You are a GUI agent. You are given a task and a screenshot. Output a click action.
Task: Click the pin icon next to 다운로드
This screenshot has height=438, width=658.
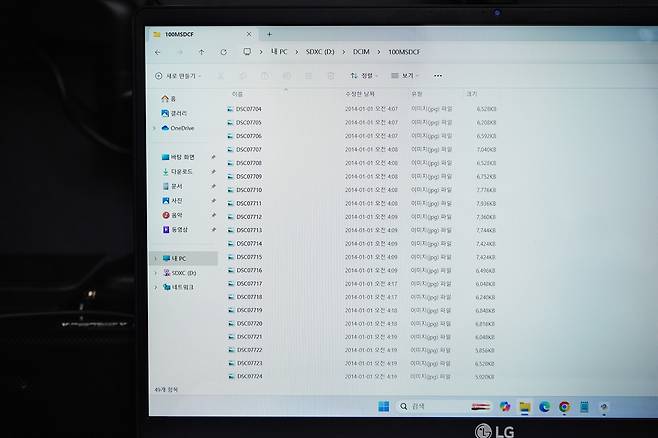pos(213,172)
